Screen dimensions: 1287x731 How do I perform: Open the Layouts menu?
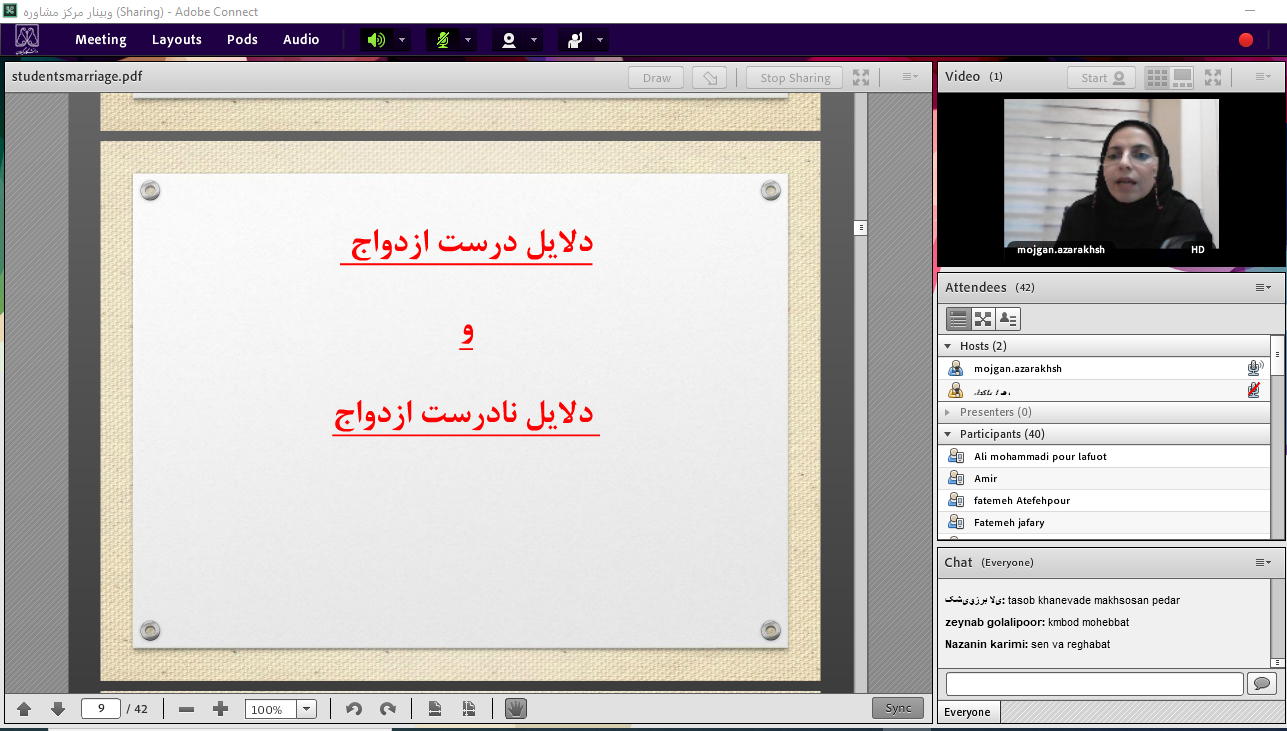tap(176, 40)
